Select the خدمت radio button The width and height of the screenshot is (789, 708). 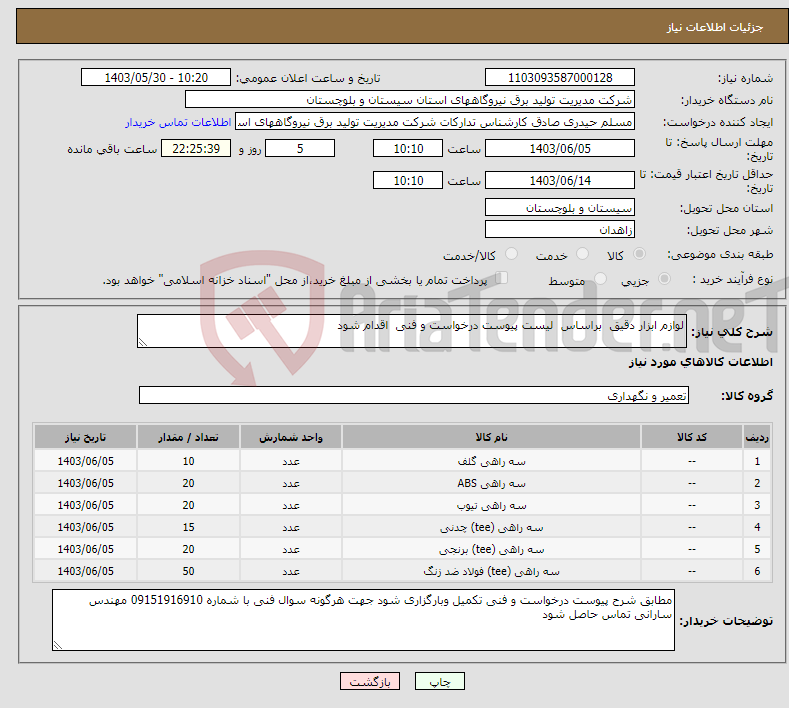[582, 254]
